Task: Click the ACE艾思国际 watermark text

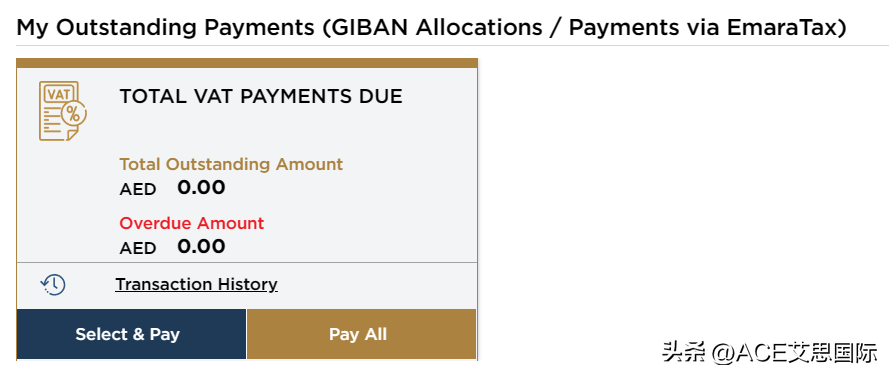Action: pyautogui.click(x=806, y=353)
